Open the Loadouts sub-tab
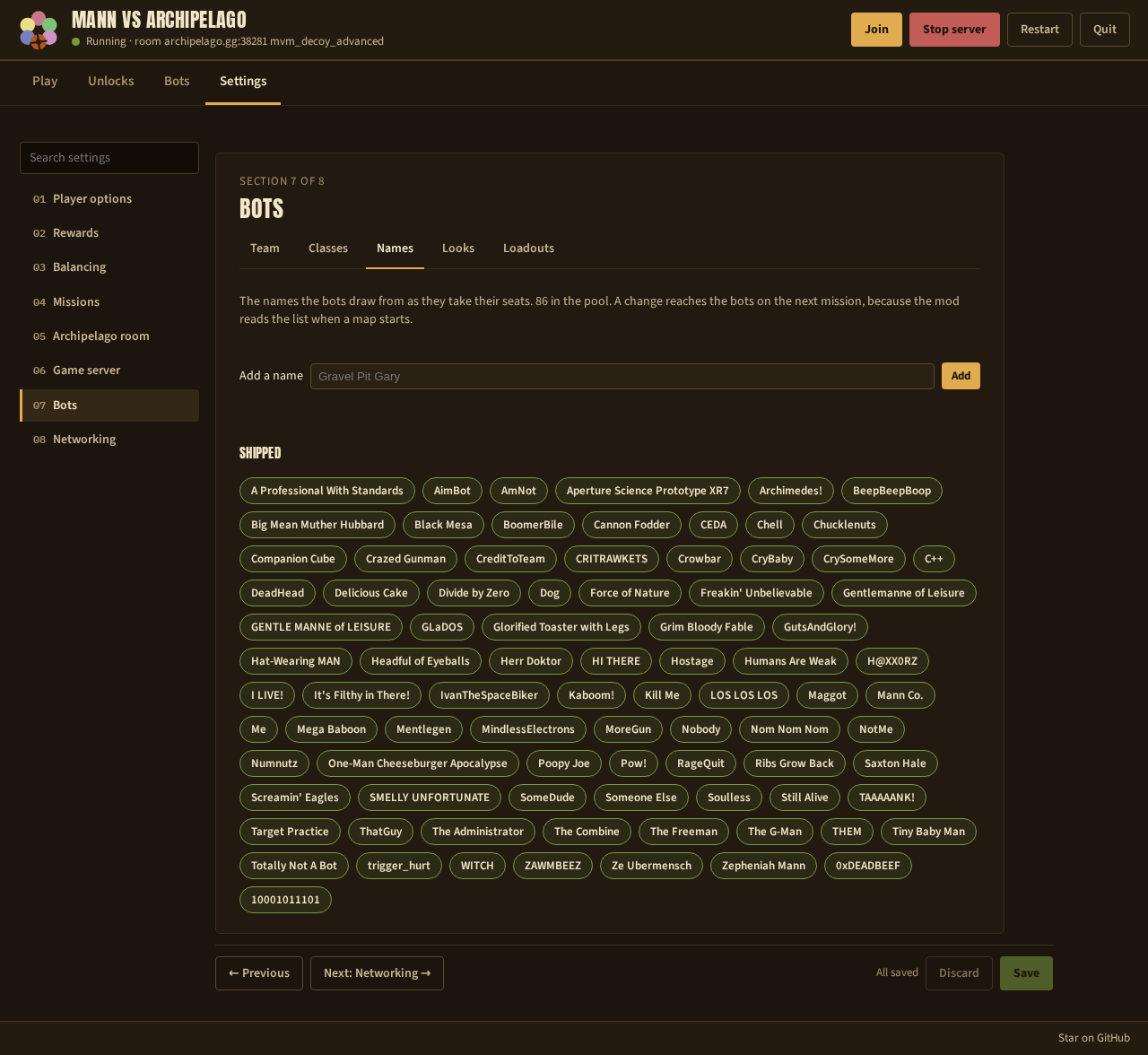The width and height of the screenshot is (1148, 1055). pos(528,248)
